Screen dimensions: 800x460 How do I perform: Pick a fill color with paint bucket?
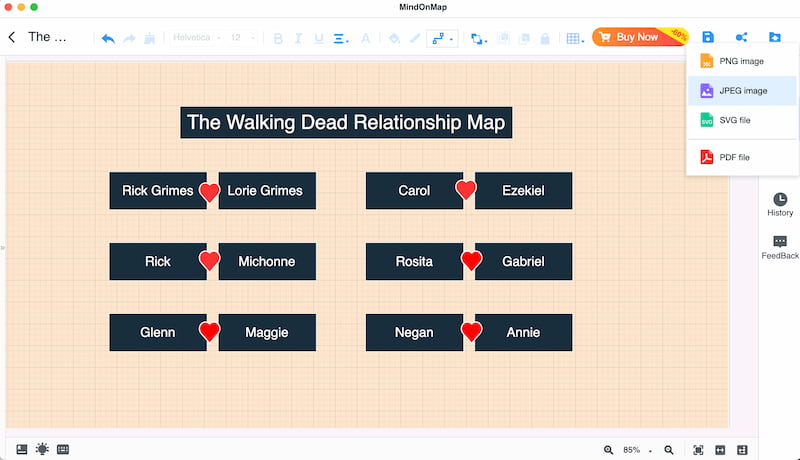(394, 38)
